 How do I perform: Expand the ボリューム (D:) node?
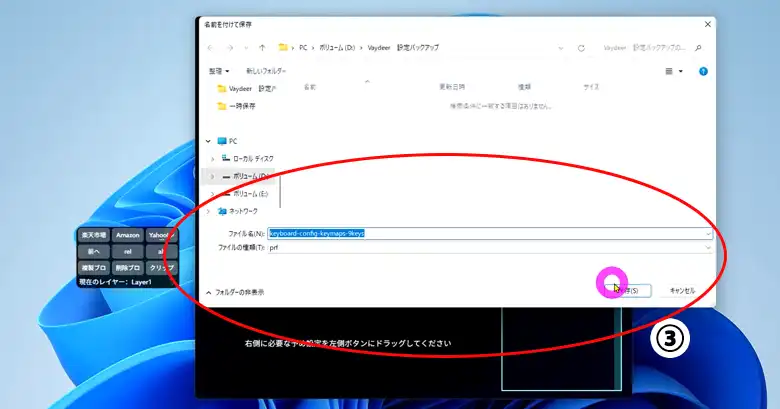point(212,176)
